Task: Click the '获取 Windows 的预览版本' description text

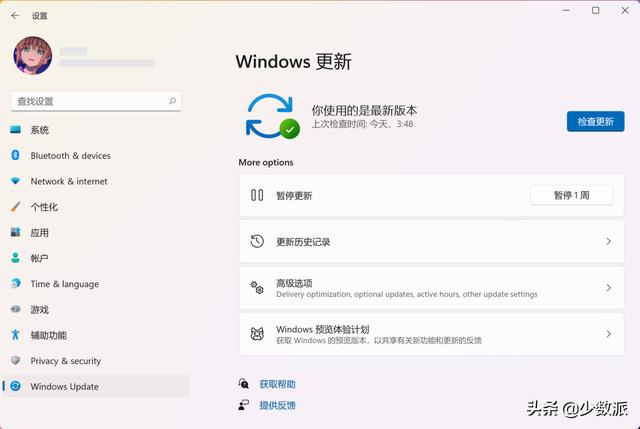Action: click(379, 340)
